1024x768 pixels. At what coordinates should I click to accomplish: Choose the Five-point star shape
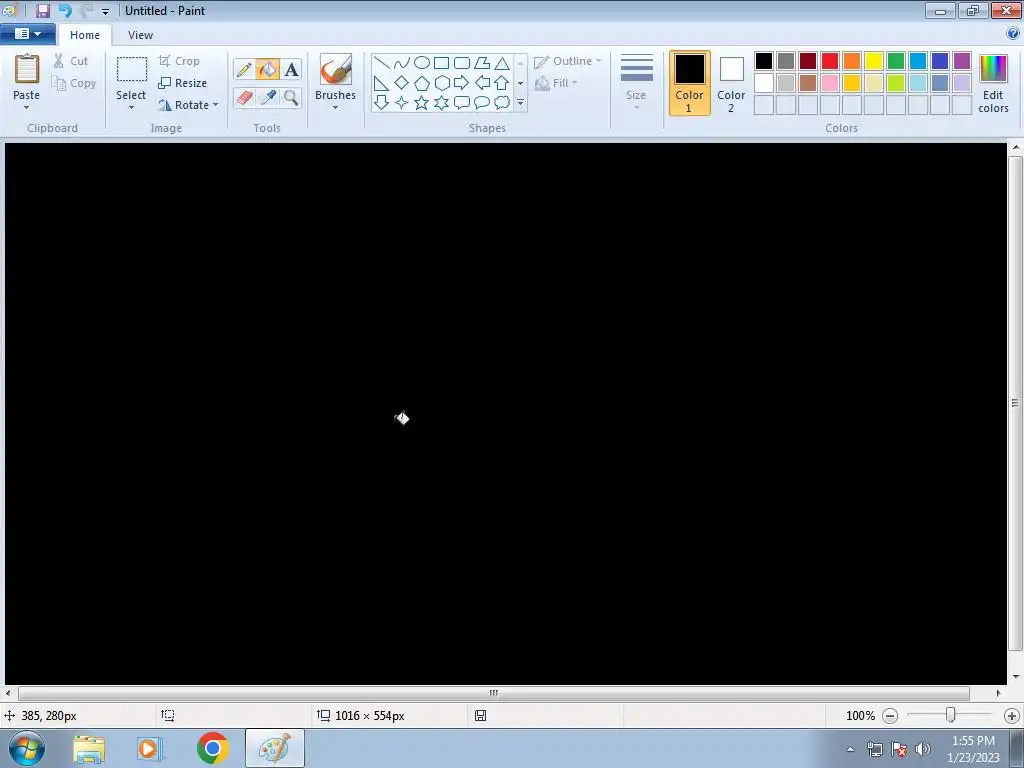coord(422,103)
